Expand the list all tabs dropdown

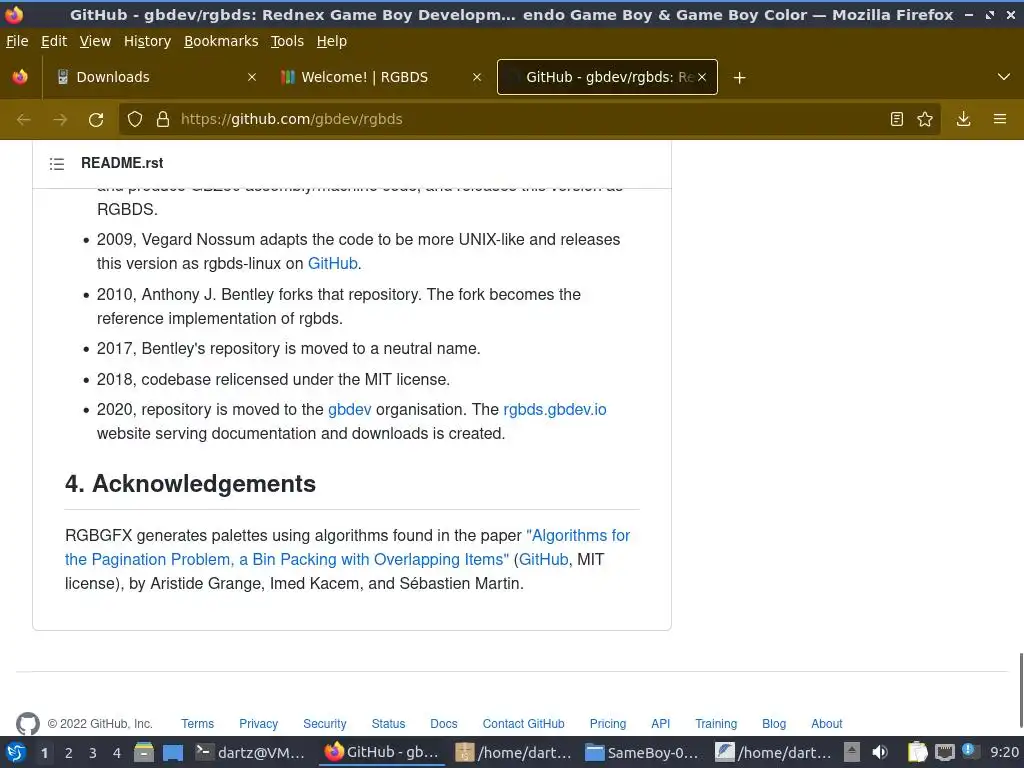click(x=1004, y=77)
